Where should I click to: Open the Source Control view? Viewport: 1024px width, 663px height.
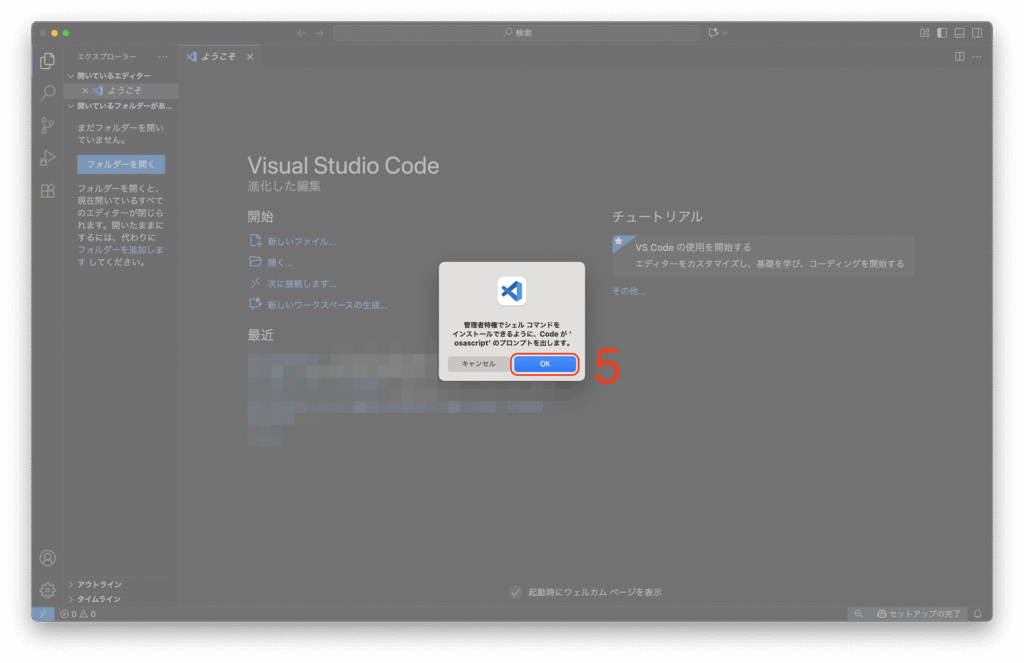47,125
